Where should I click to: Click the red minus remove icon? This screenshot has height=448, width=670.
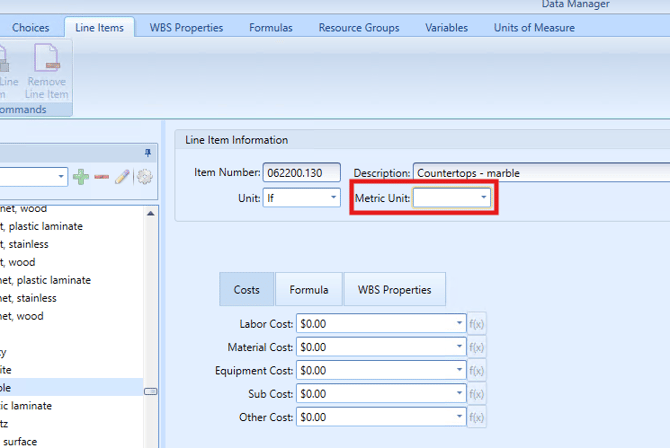click(x=101, y=177)
